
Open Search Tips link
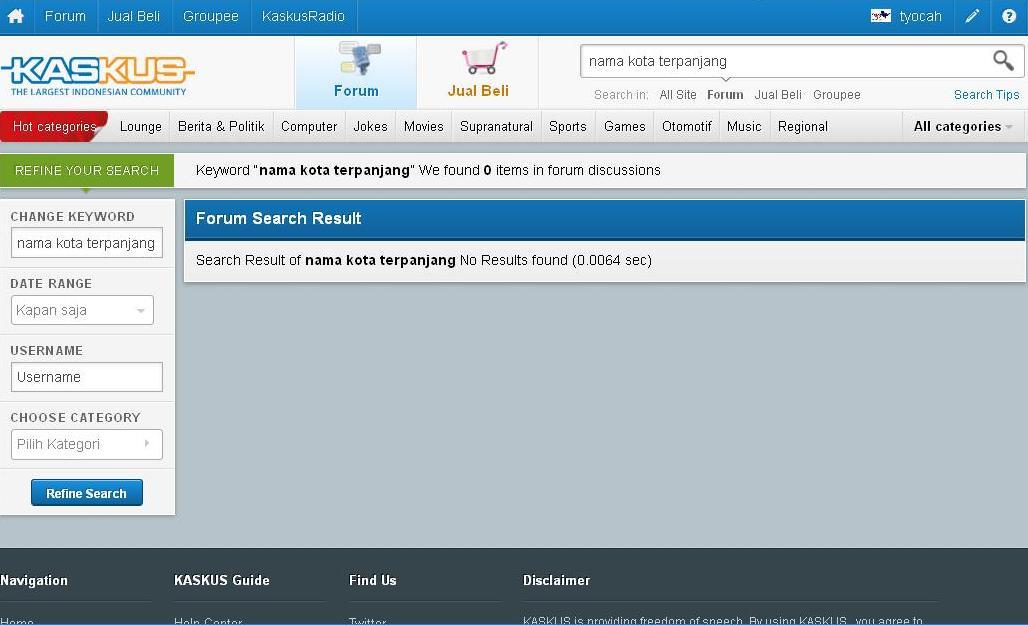[x=986, y=94]
